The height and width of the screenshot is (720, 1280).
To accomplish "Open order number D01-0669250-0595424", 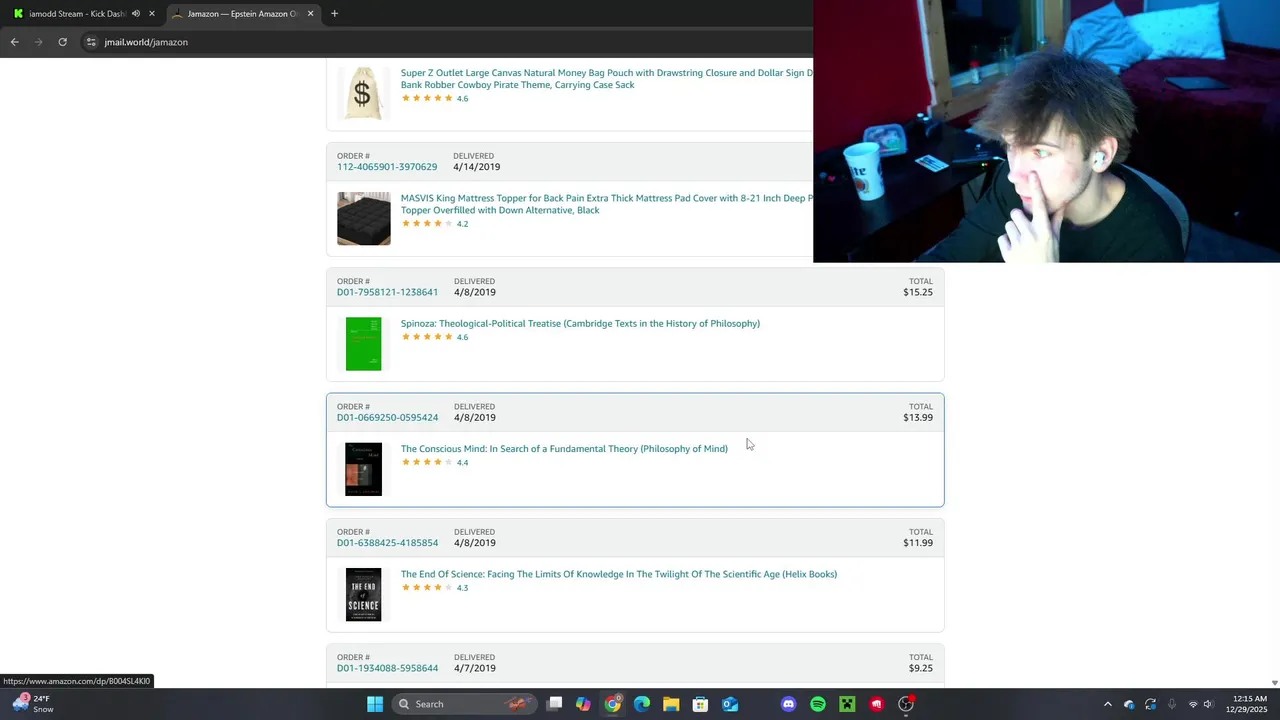I will [387, 418].
